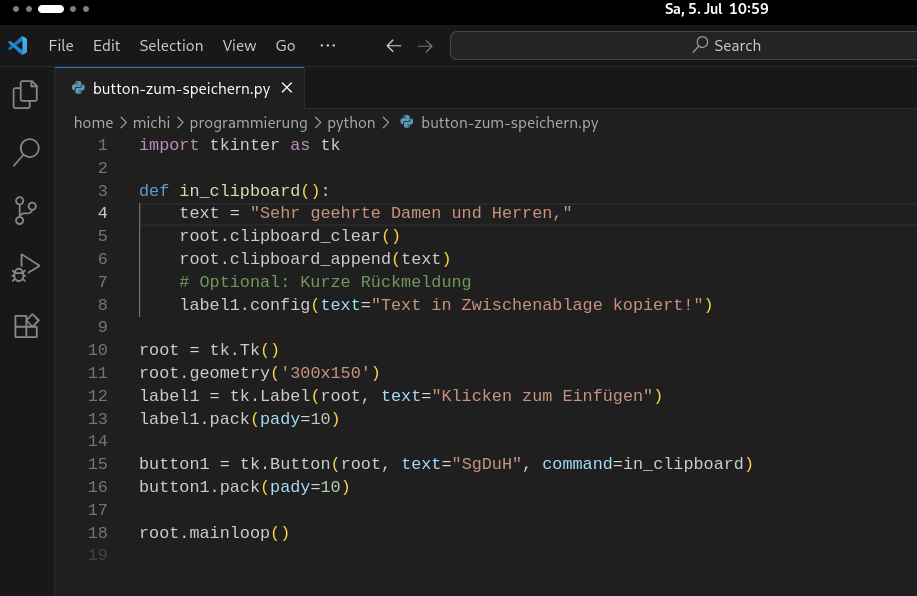The width and height of the screenshot is (917, 596).
Task: Expand the 'programmierung' breadcrumb folder
Action: pos(248,123)
